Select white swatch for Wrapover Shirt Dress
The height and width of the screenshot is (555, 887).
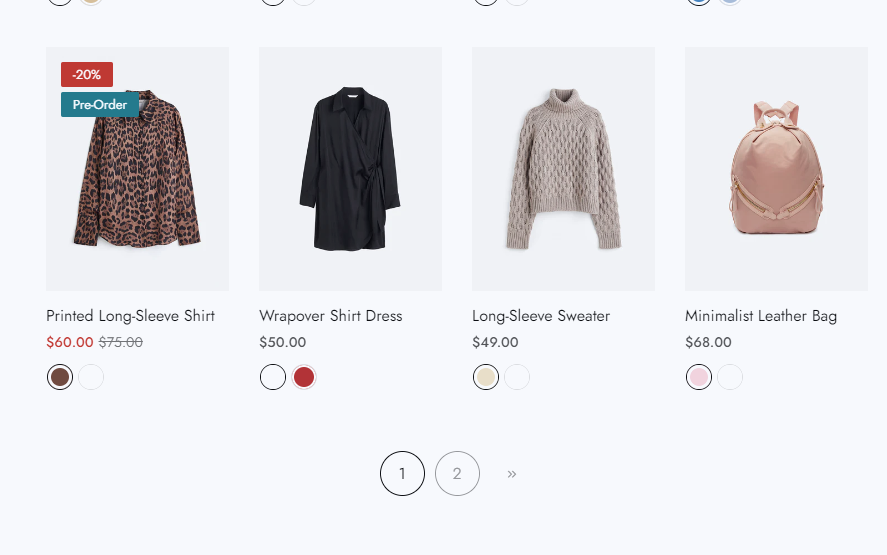(273, 377)
